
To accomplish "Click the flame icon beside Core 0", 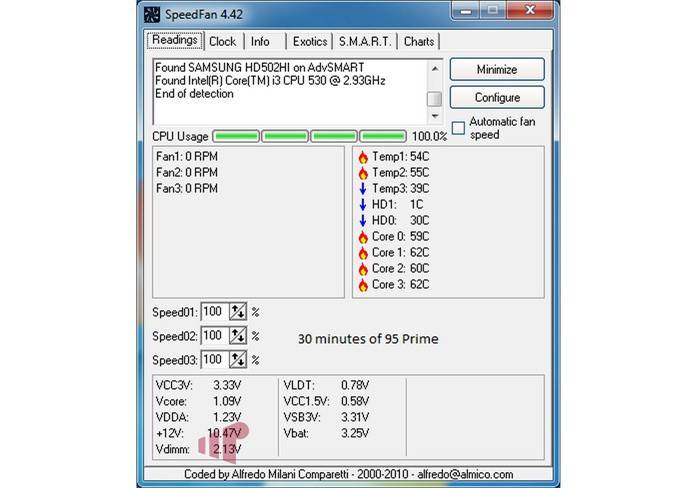I will coord(362,237).
